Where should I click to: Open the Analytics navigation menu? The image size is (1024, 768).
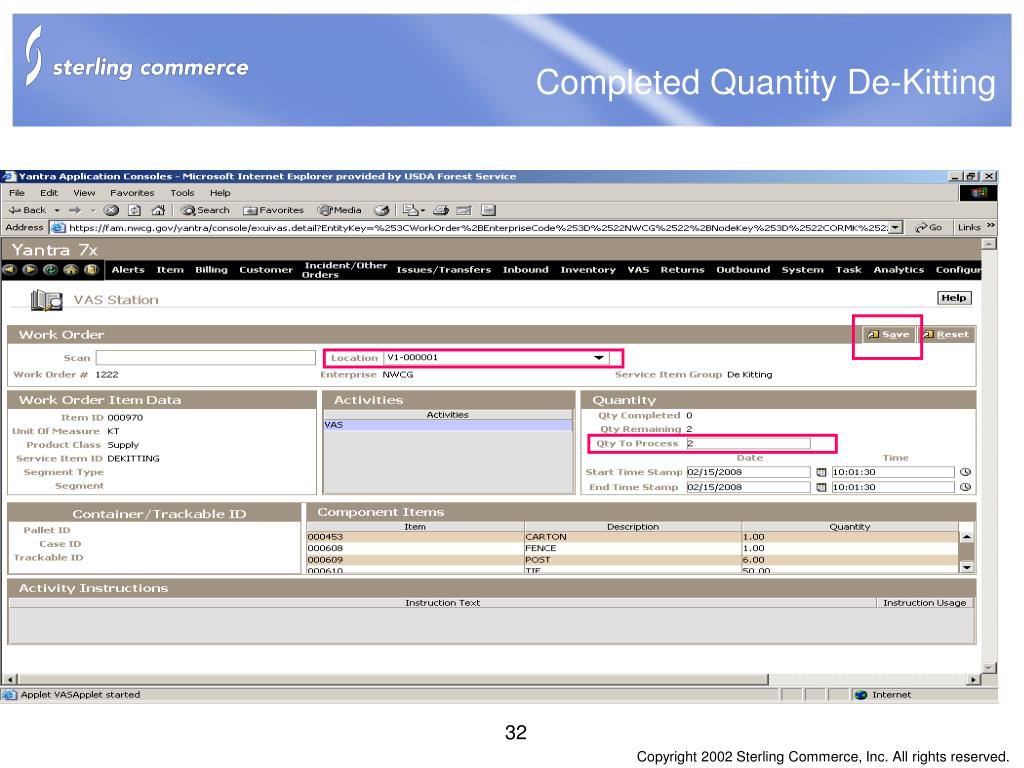pos(899,270)
